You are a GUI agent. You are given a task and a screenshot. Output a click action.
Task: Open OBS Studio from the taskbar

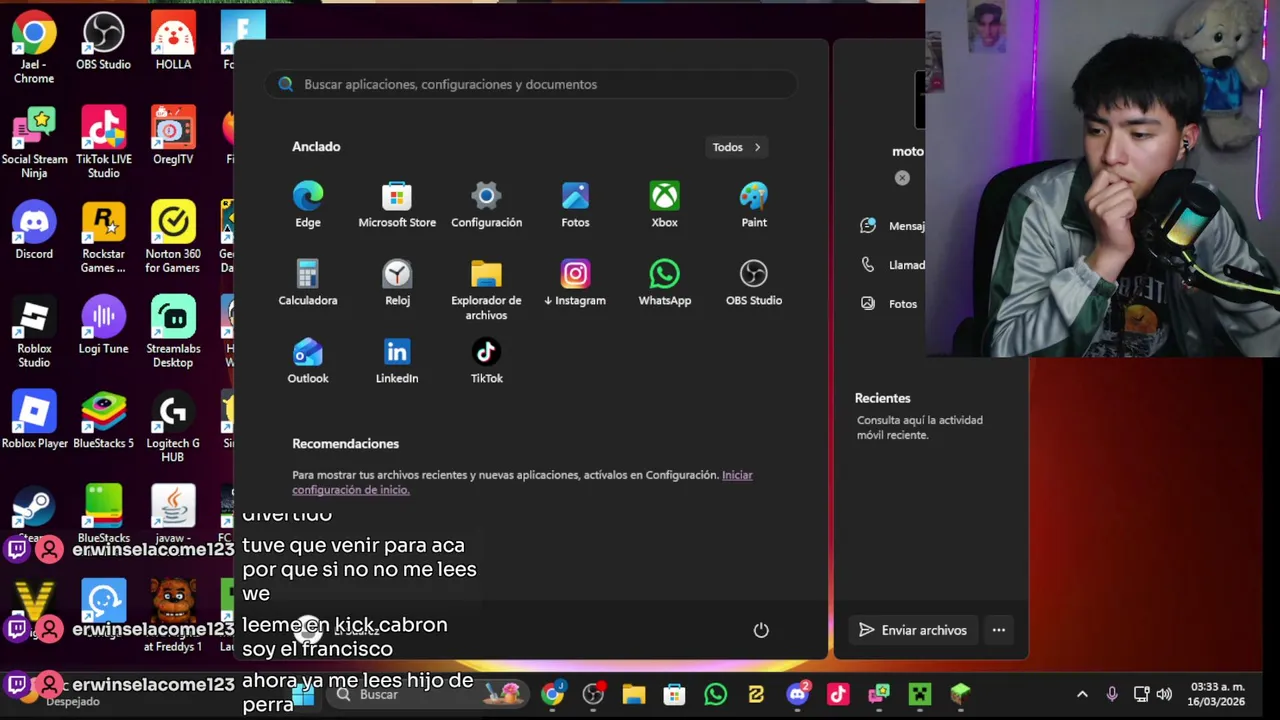(x=593, y=694)
